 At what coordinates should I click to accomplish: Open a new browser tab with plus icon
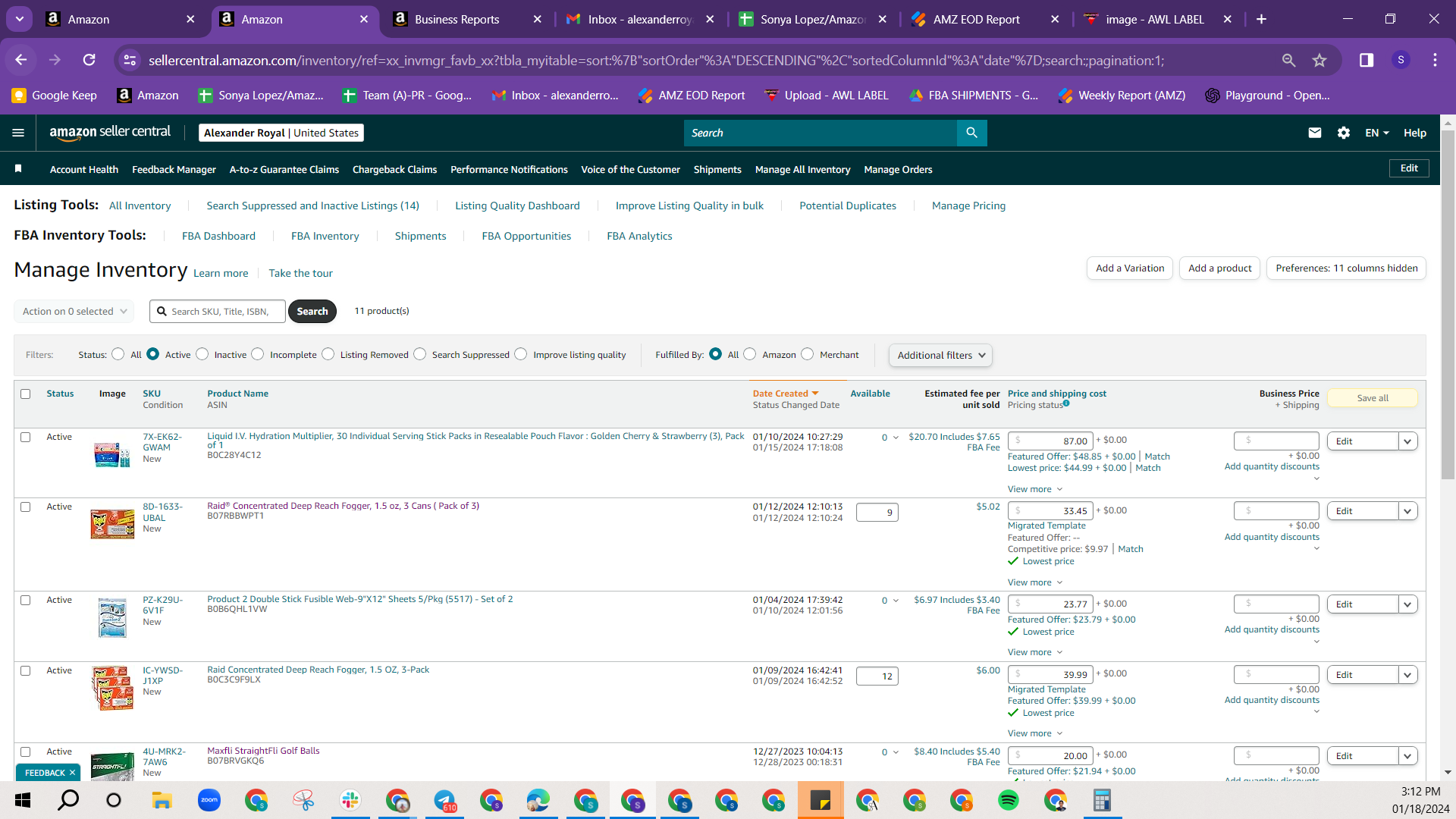click(x=1262, y=19)
